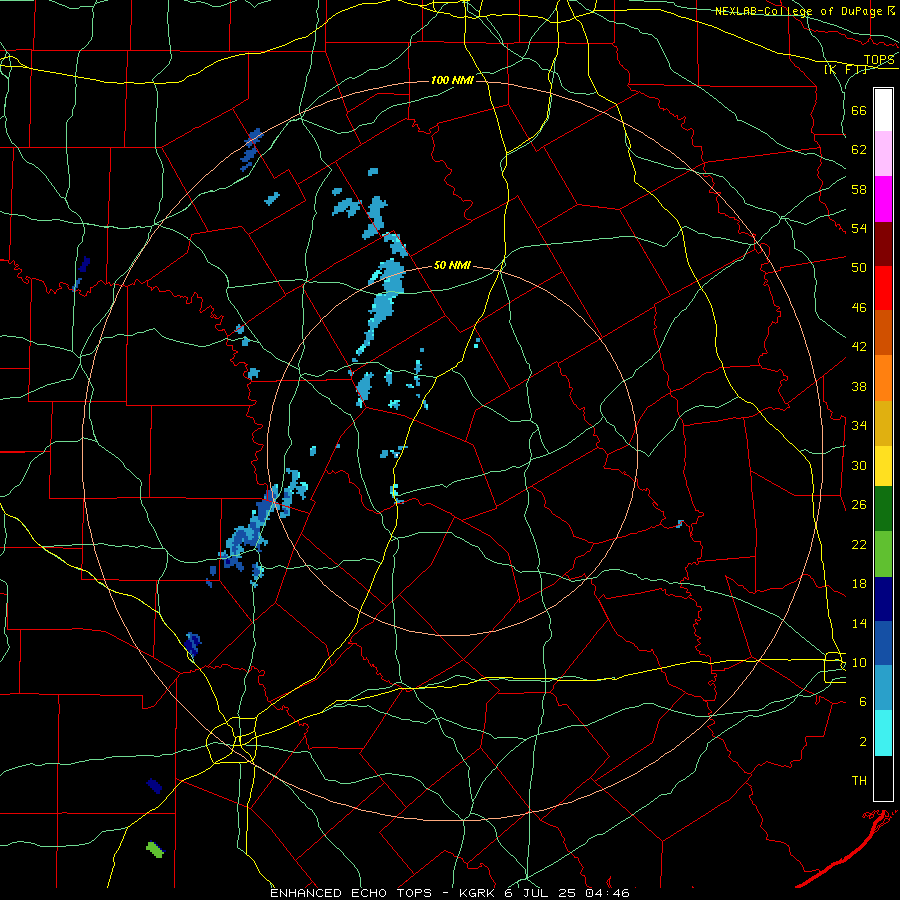
Task: Click the '38' legend value
Action: (x=859, y=386)
